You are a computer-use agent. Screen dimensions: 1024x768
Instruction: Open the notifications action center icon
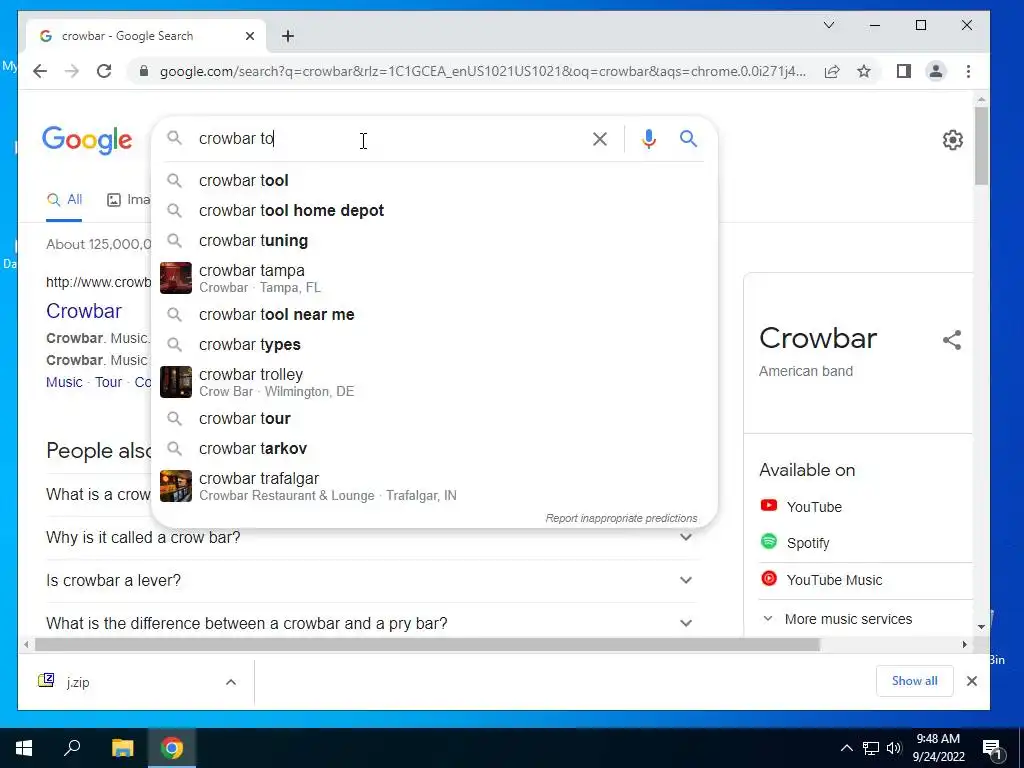tap(992, 748)
